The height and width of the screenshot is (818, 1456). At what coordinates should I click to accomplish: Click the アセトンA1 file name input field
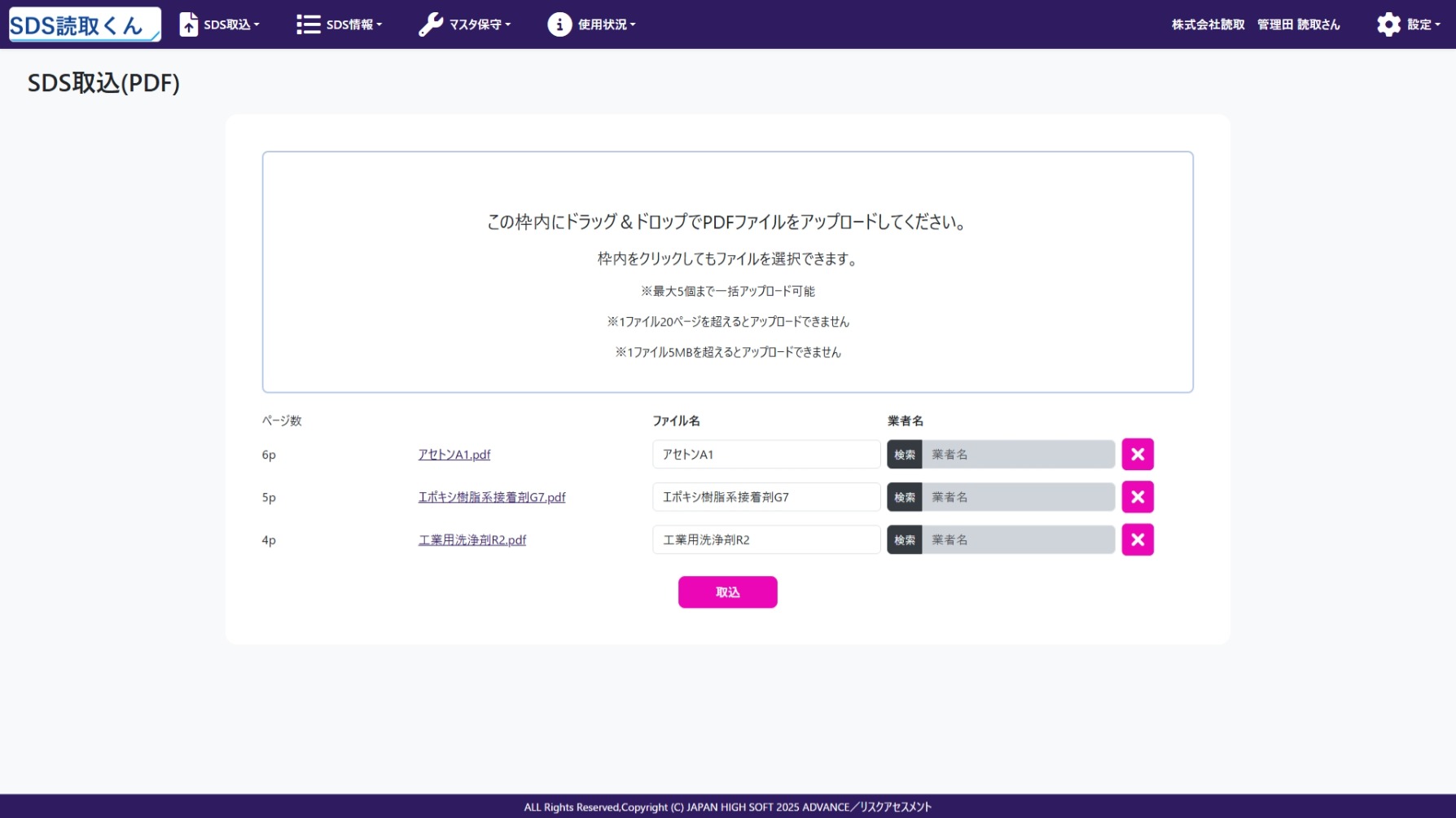click(x=765, y=455)
